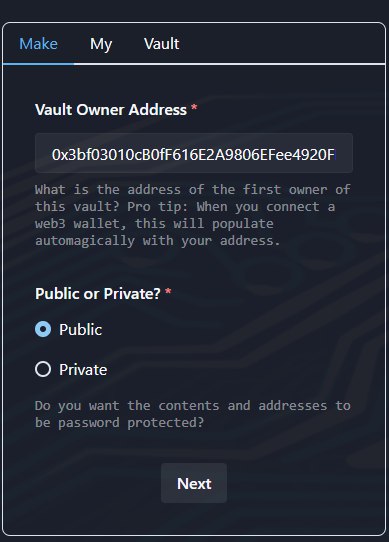Click the 'Public or Private?' heading
The width and height of the screenshot is (389, 542).
tap(98, 294)
